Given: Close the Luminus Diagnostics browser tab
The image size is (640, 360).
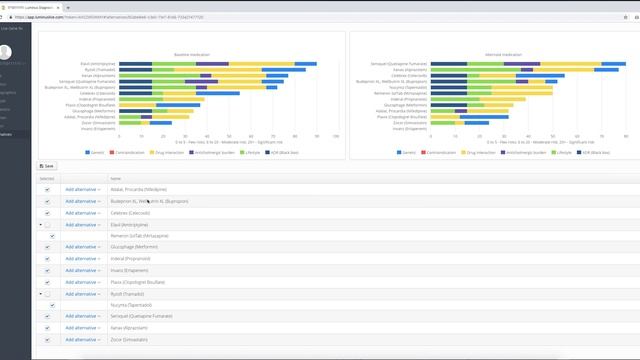Looking at the screenshot, I should click(x=58, y=7).
